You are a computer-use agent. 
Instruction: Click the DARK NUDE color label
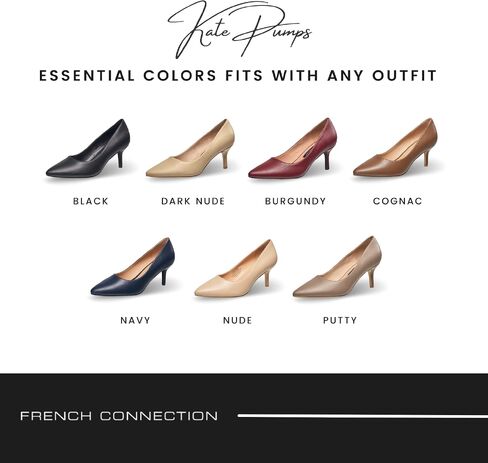(193, 201)
